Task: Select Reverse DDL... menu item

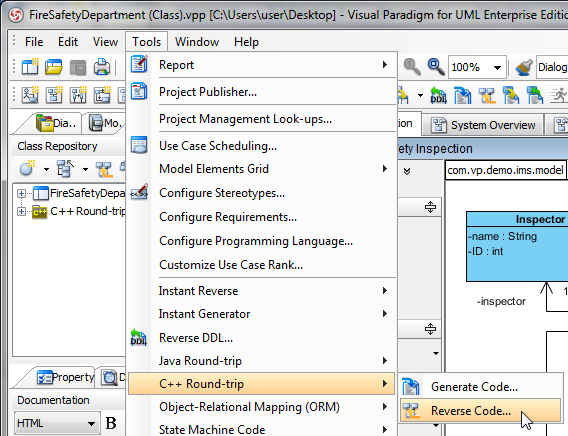Action: pos(262,338)
